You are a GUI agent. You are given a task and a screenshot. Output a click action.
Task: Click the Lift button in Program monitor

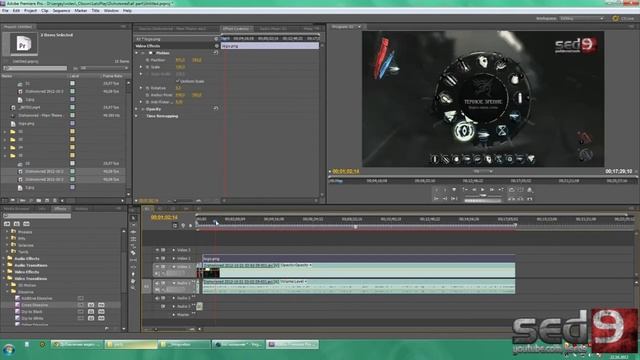[511, 199]
